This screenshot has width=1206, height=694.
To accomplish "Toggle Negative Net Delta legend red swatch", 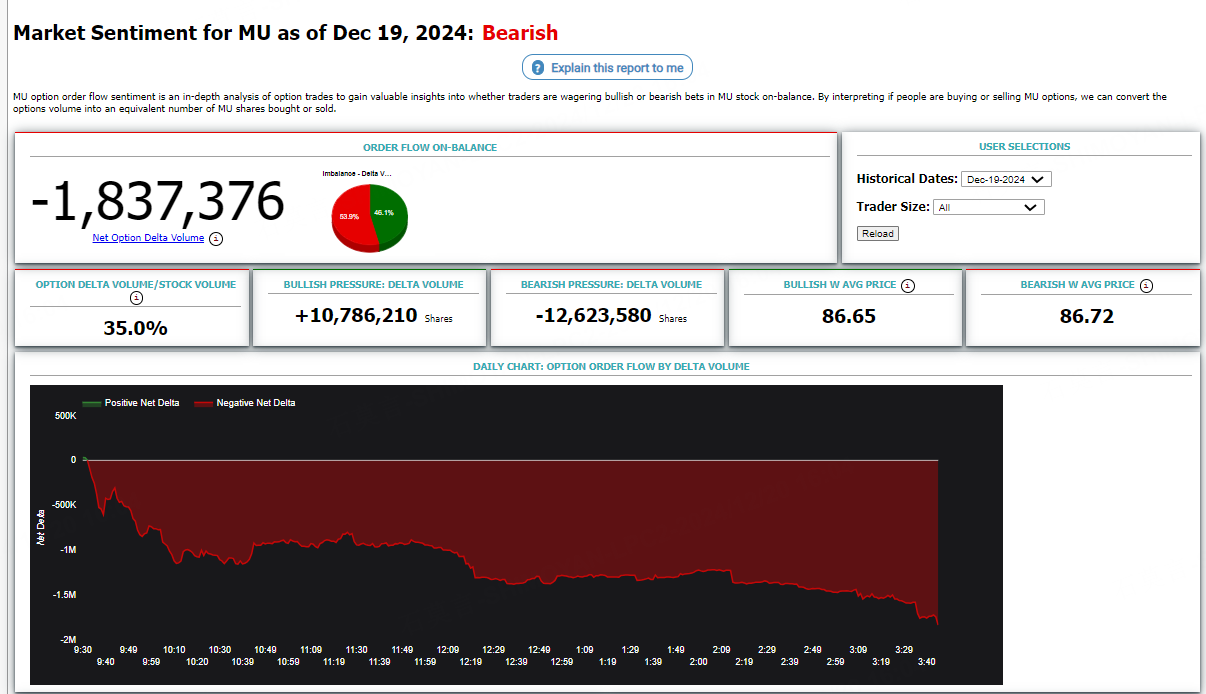I will pyautogui.click(x=203, y=403).
